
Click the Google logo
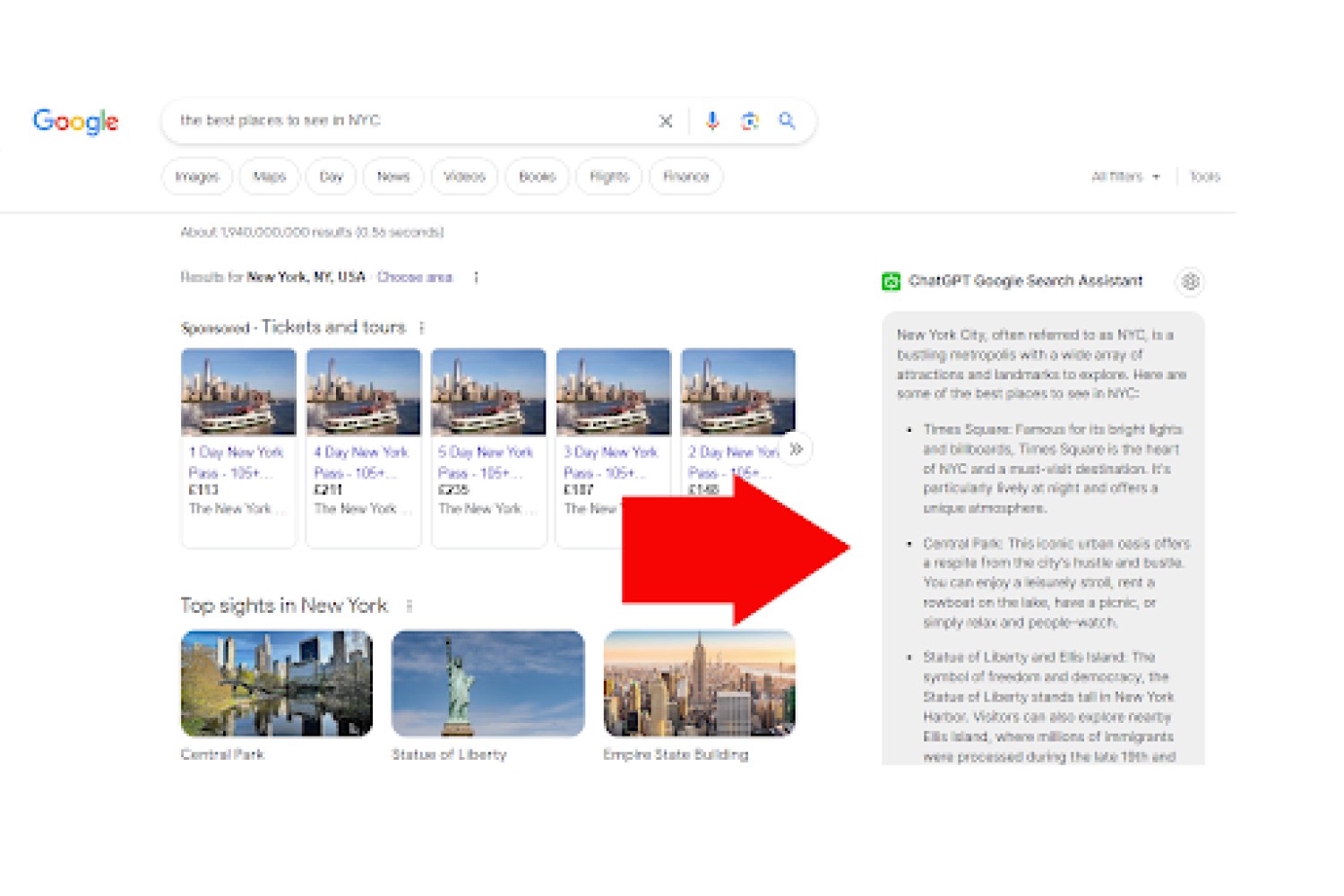pos(75,121)
